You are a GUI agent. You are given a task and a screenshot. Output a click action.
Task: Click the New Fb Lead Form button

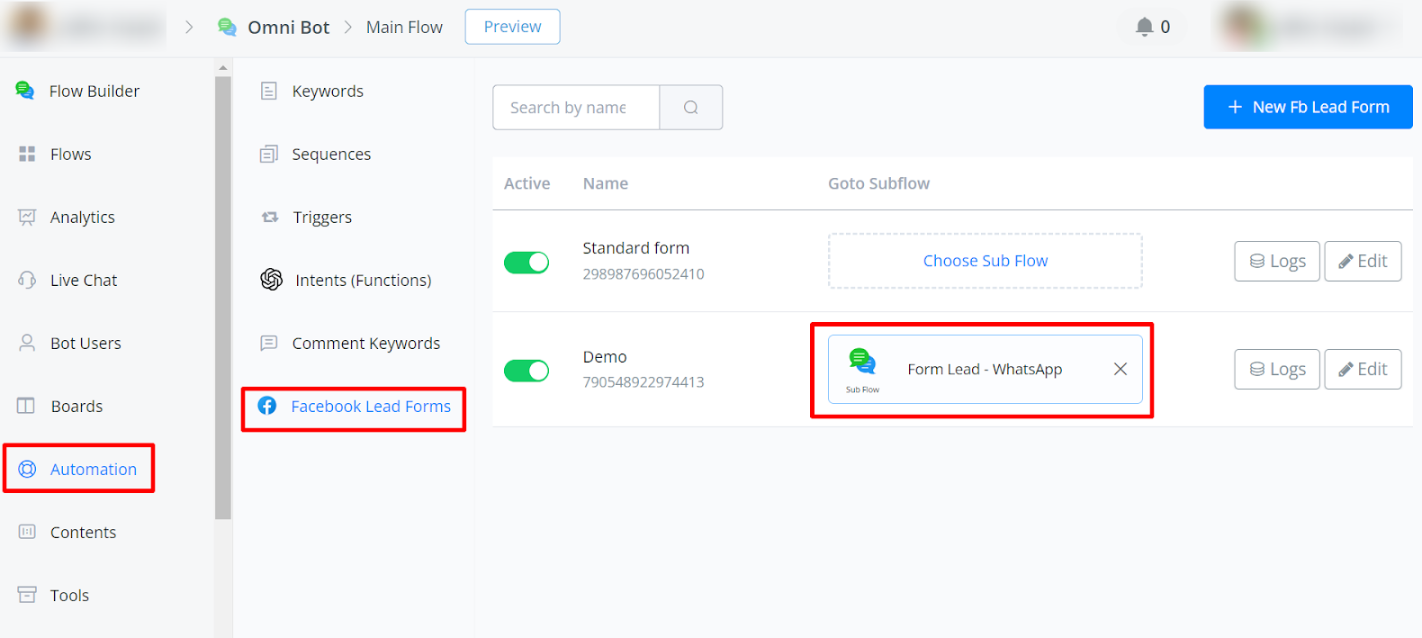point(1307,107)
